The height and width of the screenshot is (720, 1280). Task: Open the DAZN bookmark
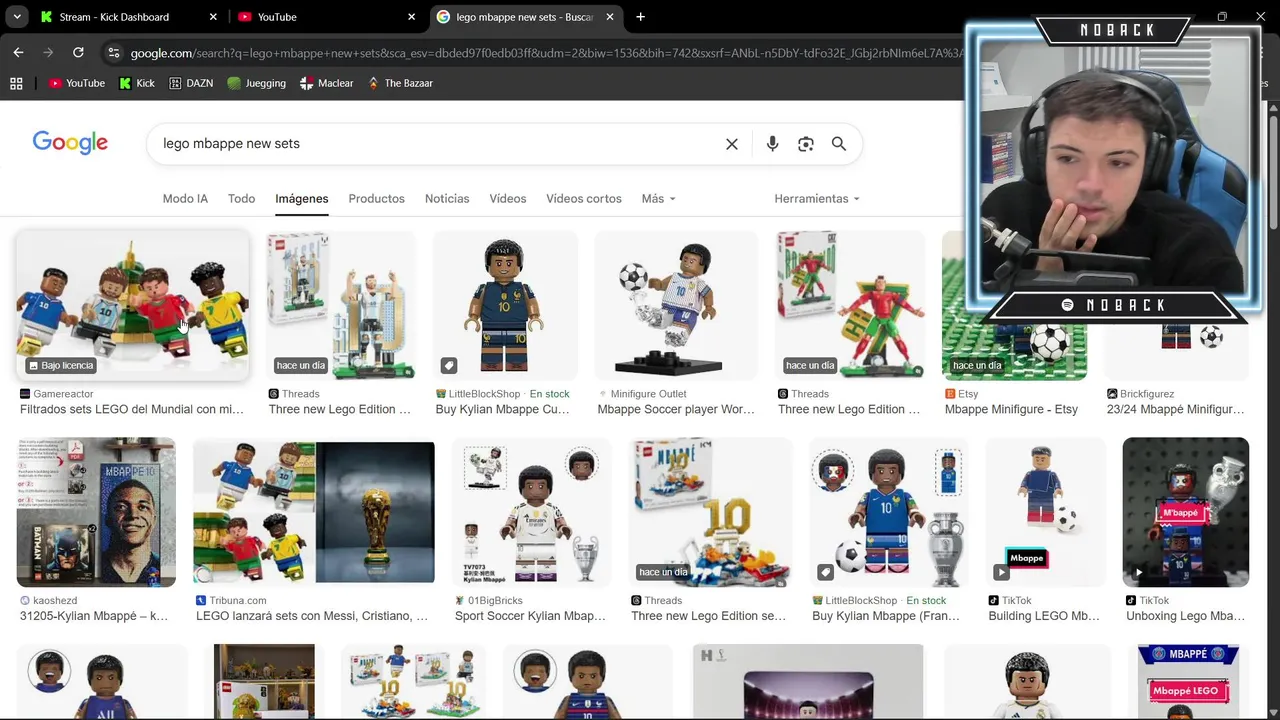[191, 83]
